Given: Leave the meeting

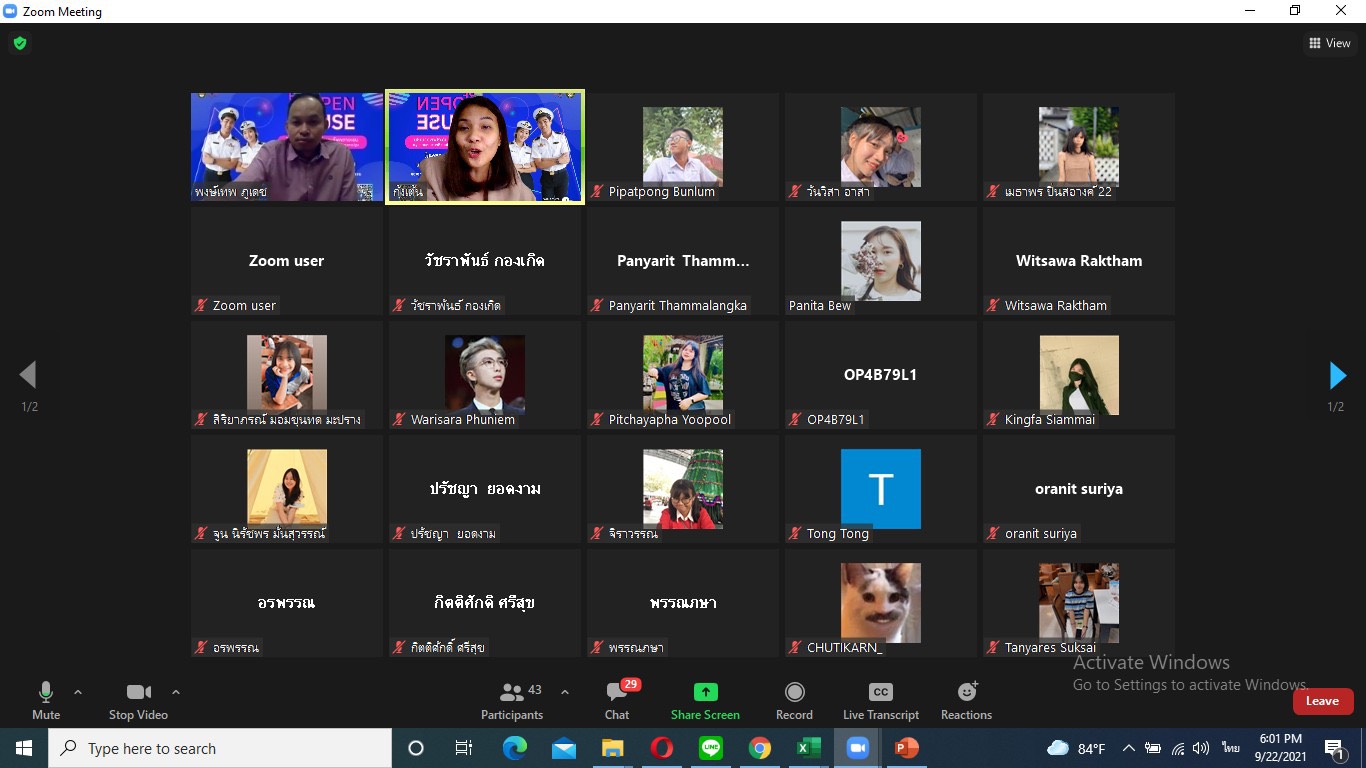Looking at the screenshot, I should [1322, 701].
